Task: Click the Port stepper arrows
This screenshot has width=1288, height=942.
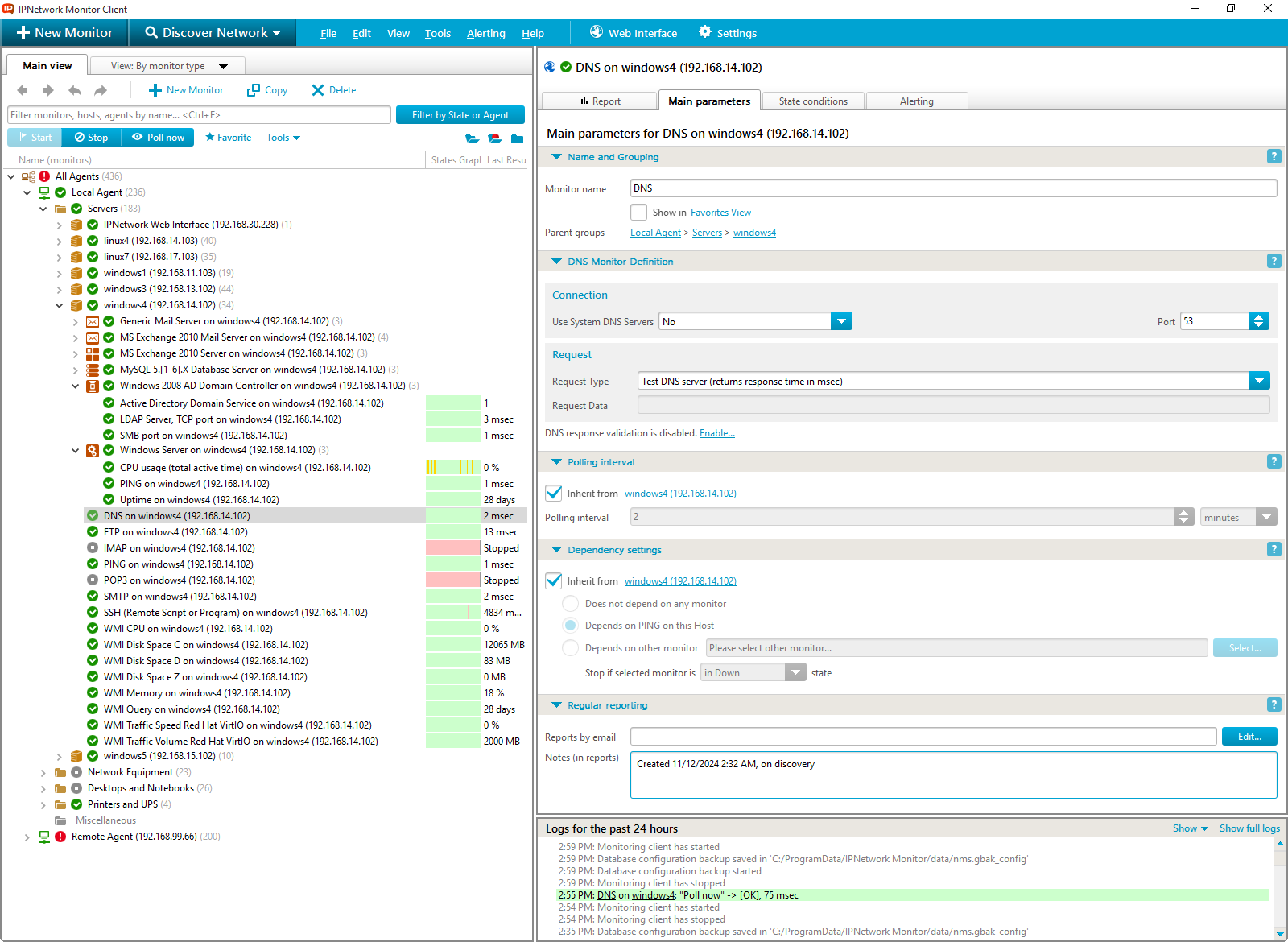Action: (1259, 321)
